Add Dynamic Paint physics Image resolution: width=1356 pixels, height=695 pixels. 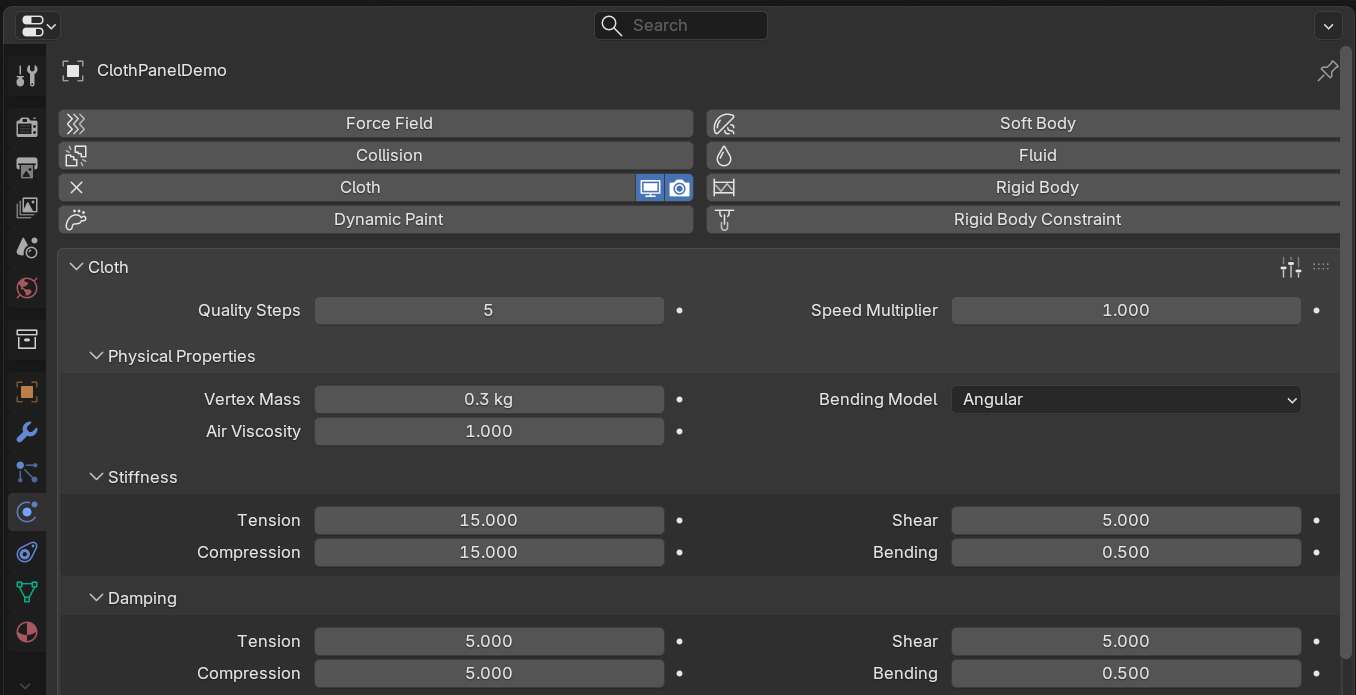[376, 219]
